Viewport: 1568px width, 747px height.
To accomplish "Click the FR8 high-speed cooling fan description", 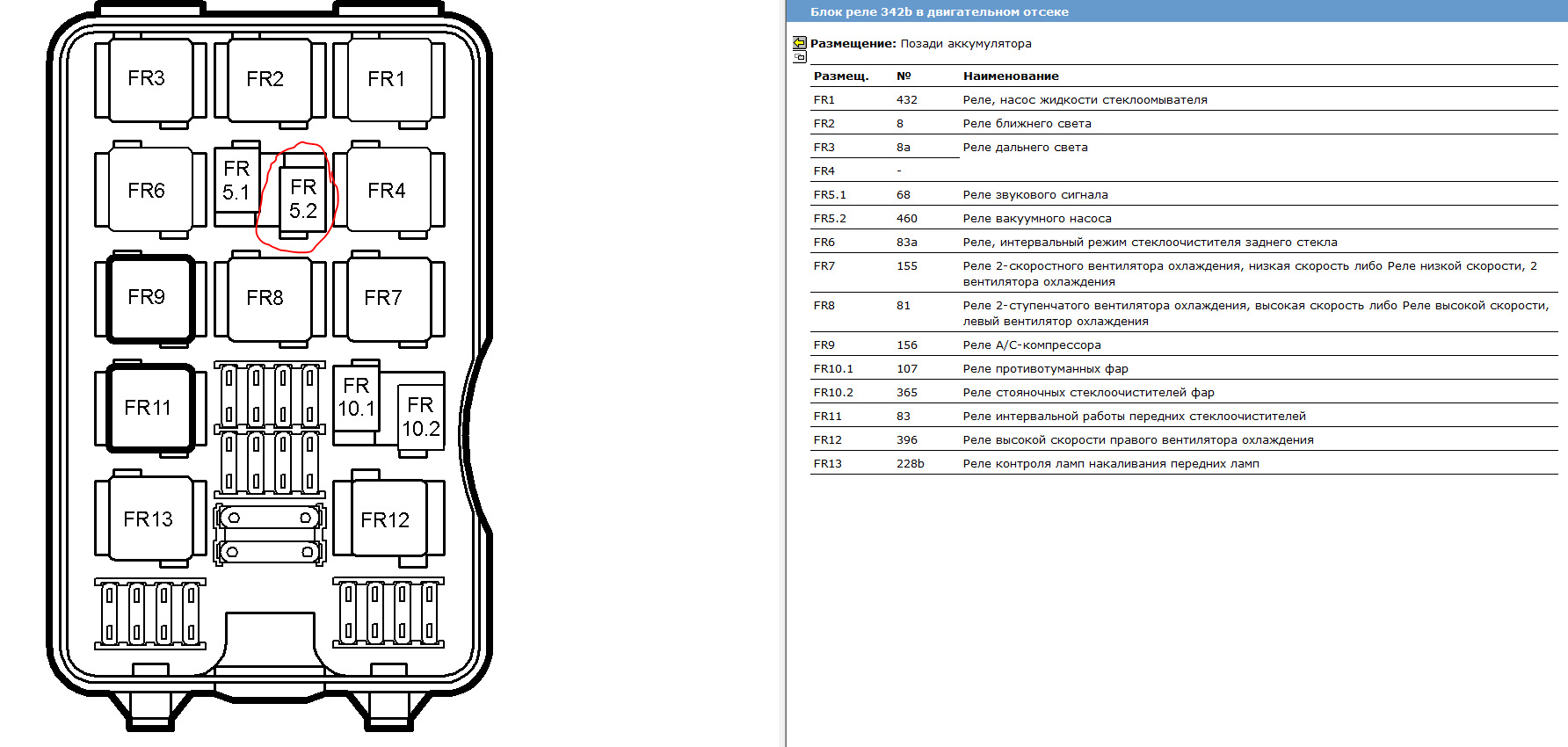I will 1256,314.
